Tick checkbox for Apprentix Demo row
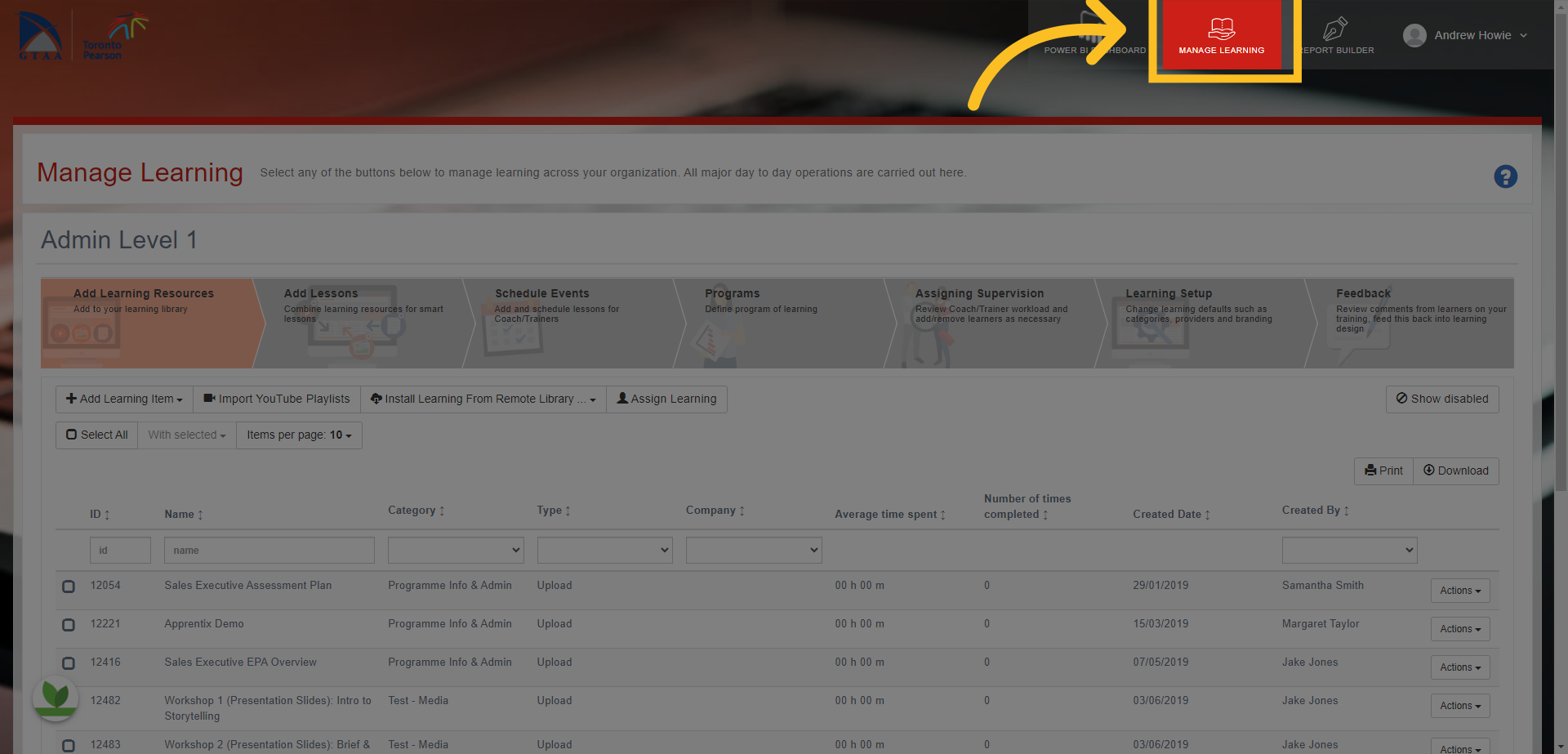 tap(69, 625)
